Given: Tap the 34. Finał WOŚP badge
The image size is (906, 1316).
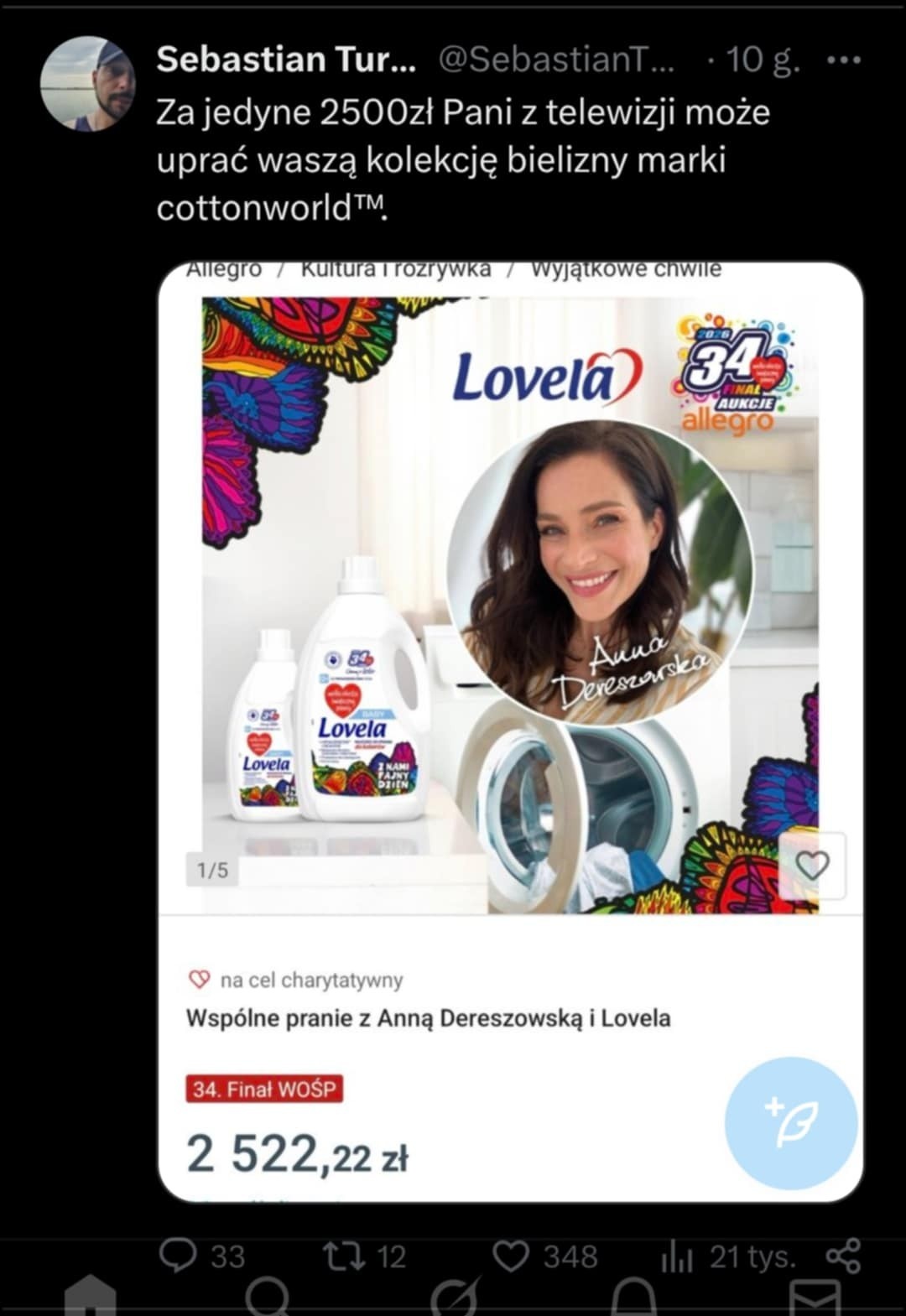Looking at the screenshot, I should (264, 1089).
